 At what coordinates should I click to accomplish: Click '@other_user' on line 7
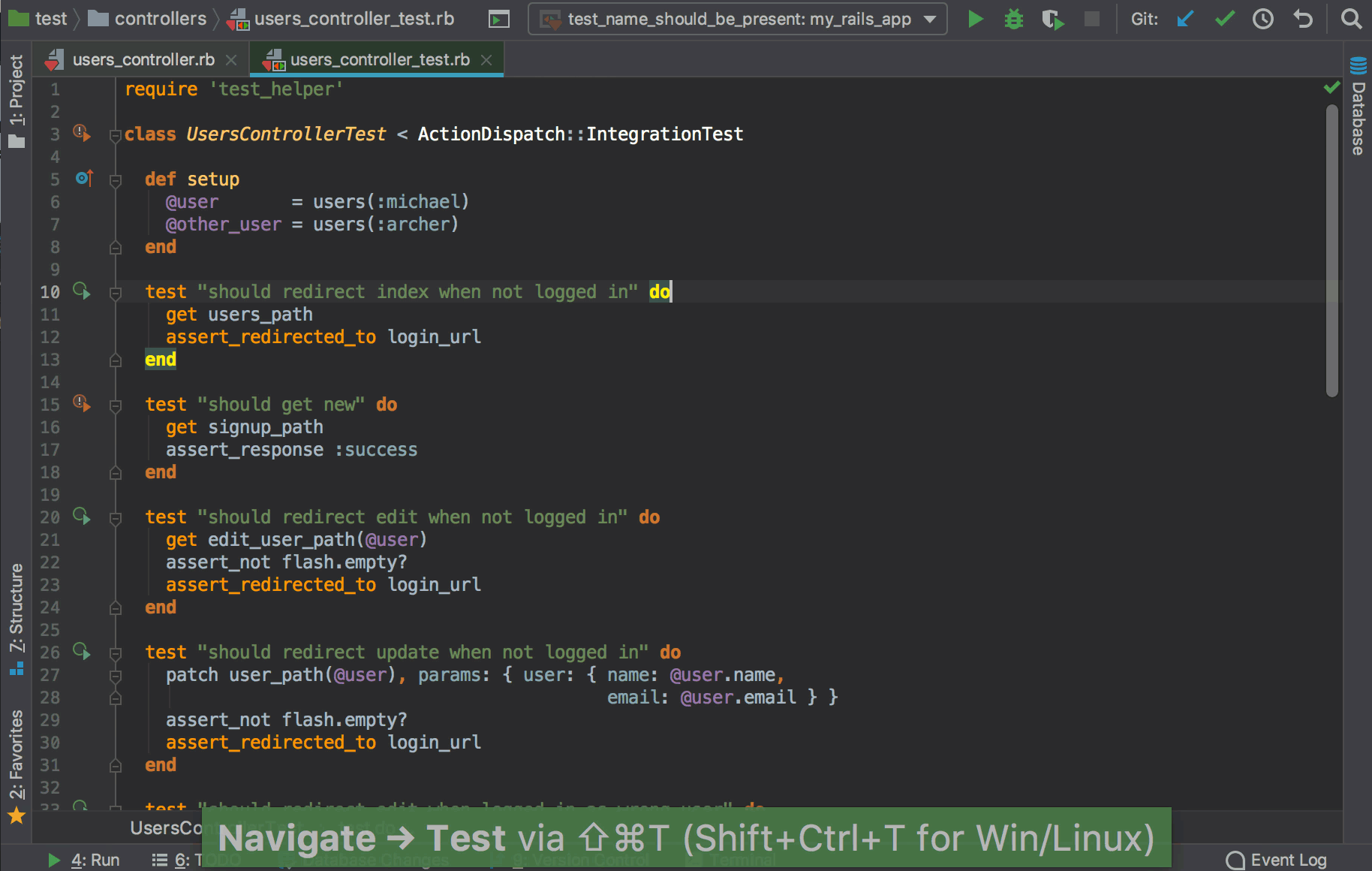point(224,225)
